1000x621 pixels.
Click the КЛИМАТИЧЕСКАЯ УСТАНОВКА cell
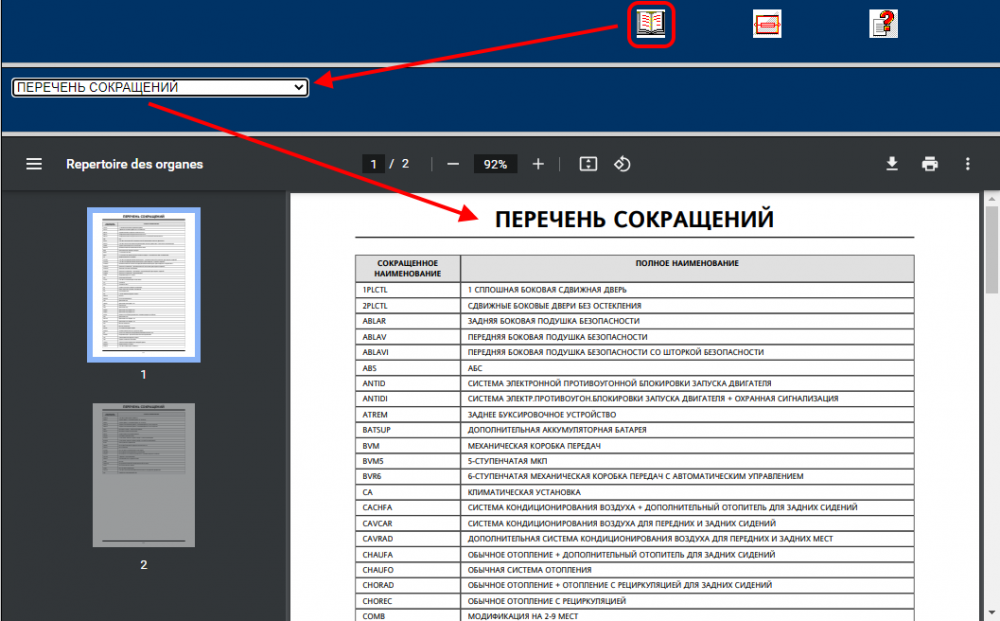pos(687,492)
